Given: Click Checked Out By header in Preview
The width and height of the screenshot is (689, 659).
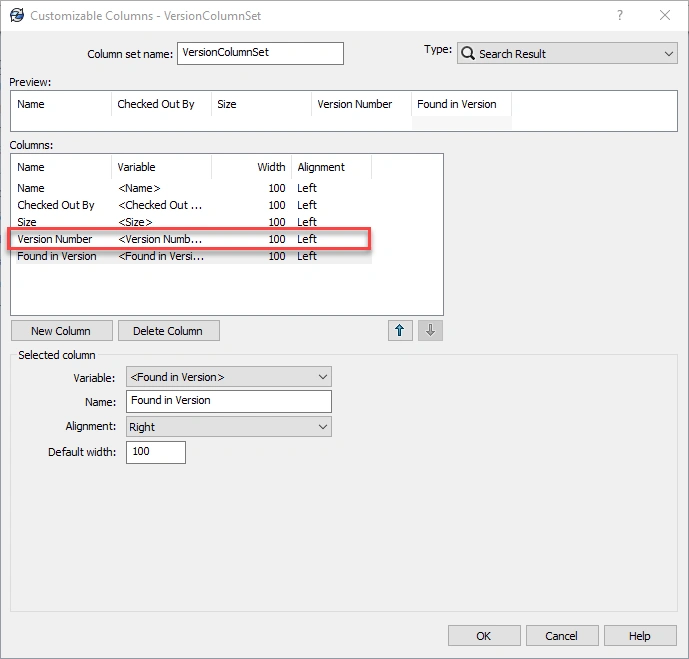Looking at the screenshot, I should (161, 104).
